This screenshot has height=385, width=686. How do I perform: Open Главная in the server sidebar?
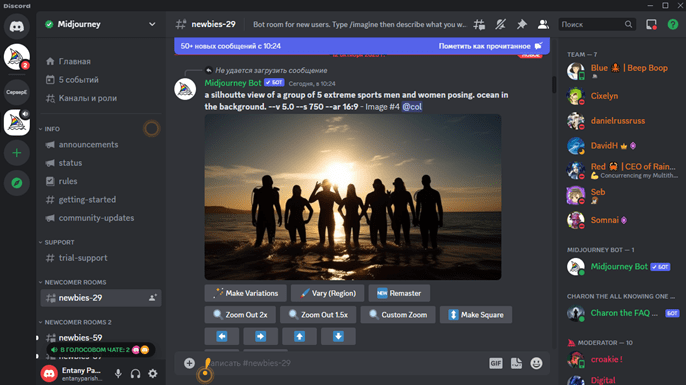coord(101,61)
